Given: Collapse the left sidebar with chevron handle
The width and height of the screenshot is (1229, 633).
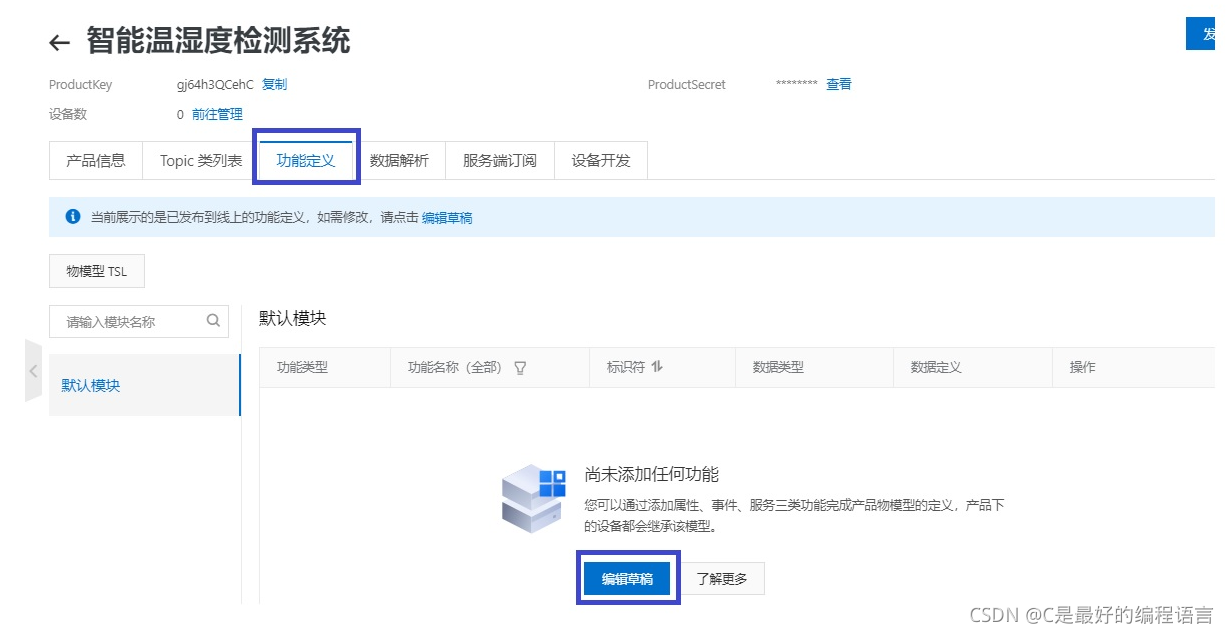Looking at the screenshot, I should [33, 370].
